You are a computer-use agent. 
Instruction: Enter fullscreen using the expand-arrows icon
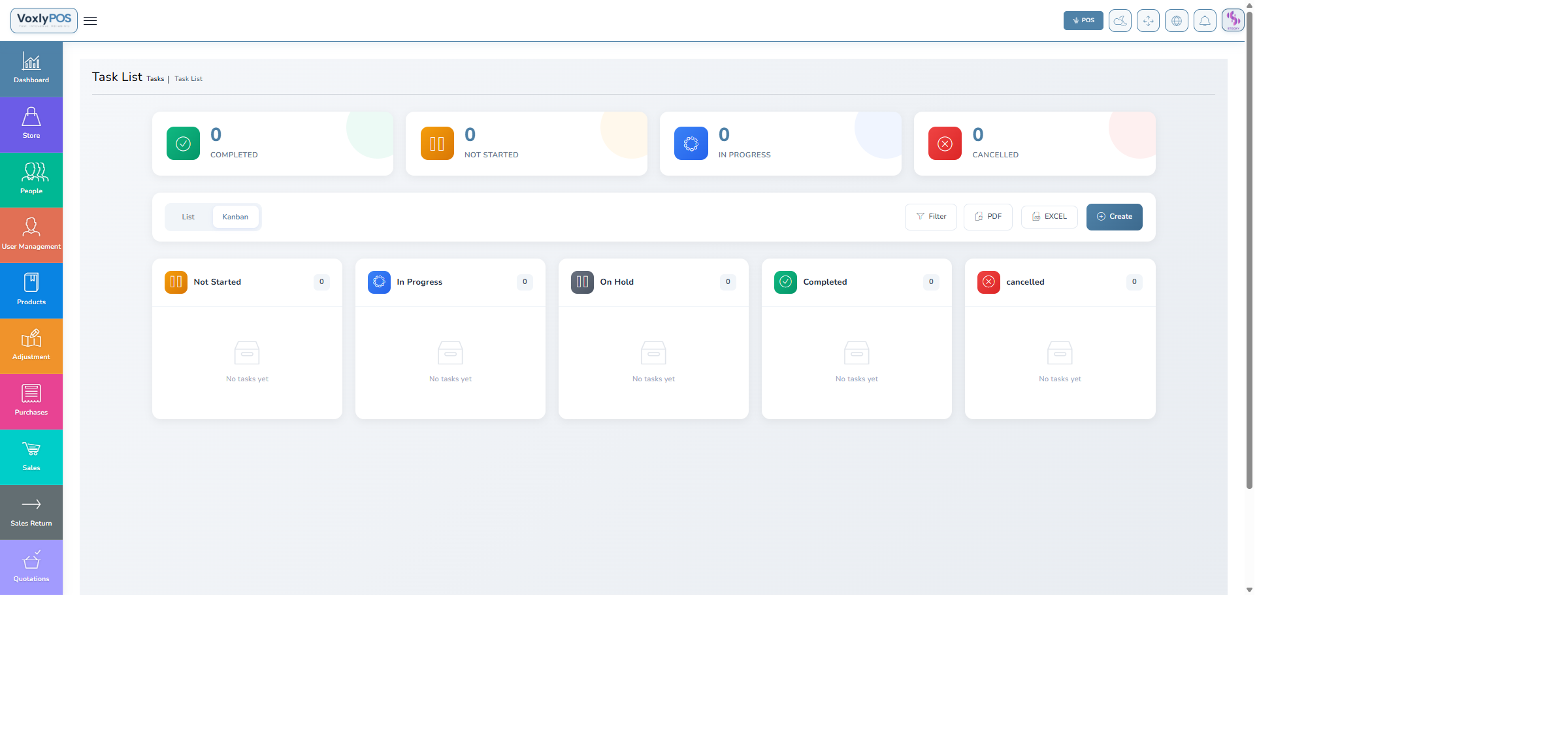click(1148, 20)
